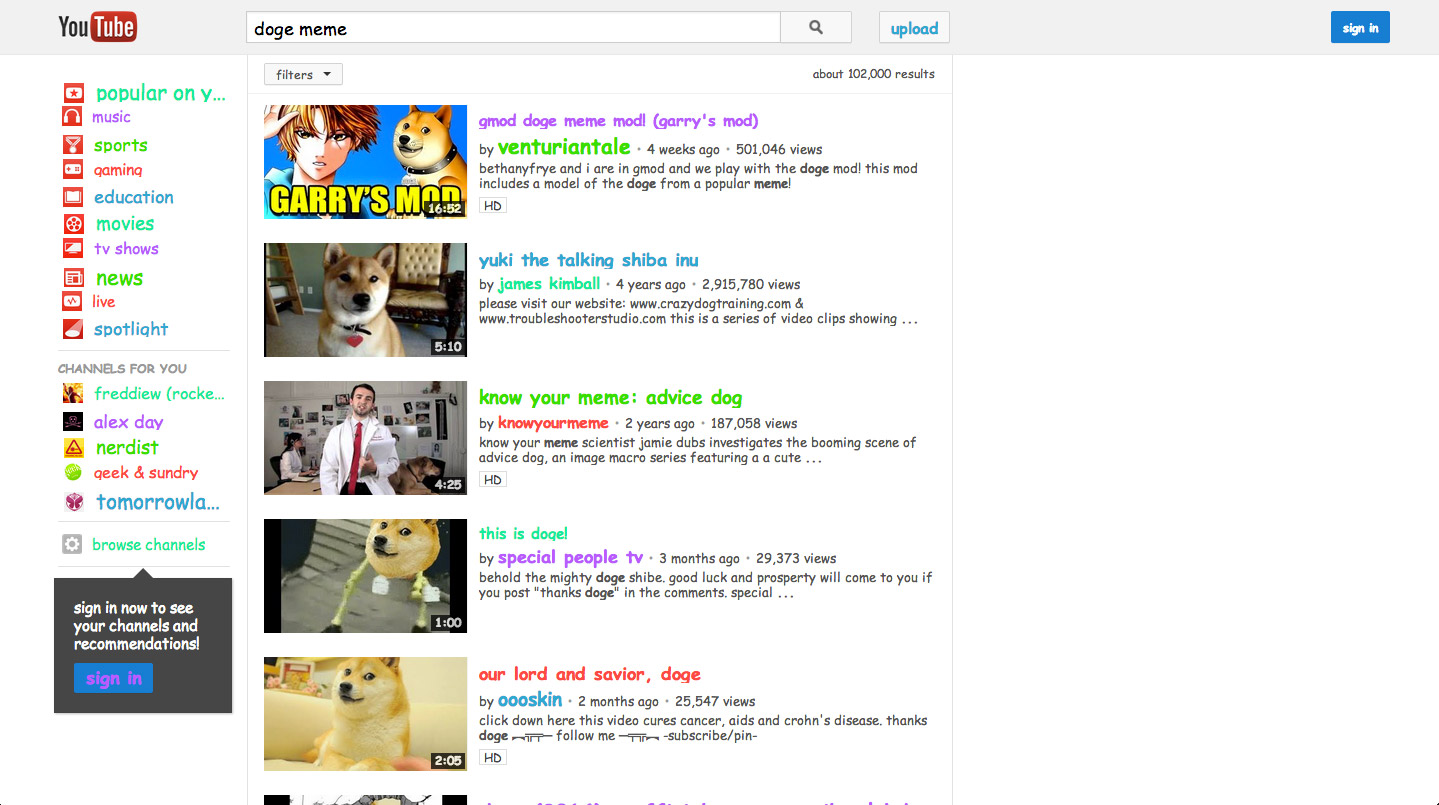
Task: Open the know your meme advice dog thumbnail
Action: click(x=365, y=438)
